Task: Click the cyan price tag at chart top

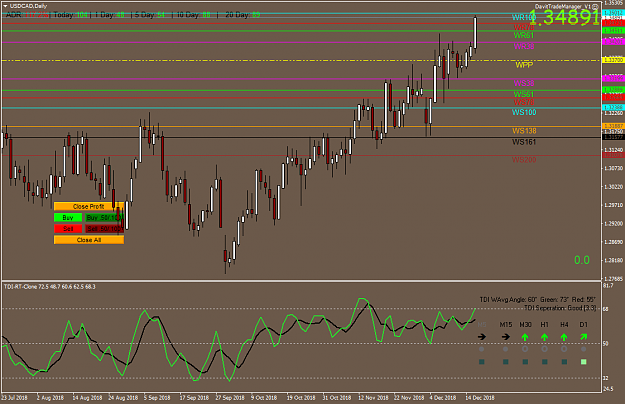Action: click(613, 13)
